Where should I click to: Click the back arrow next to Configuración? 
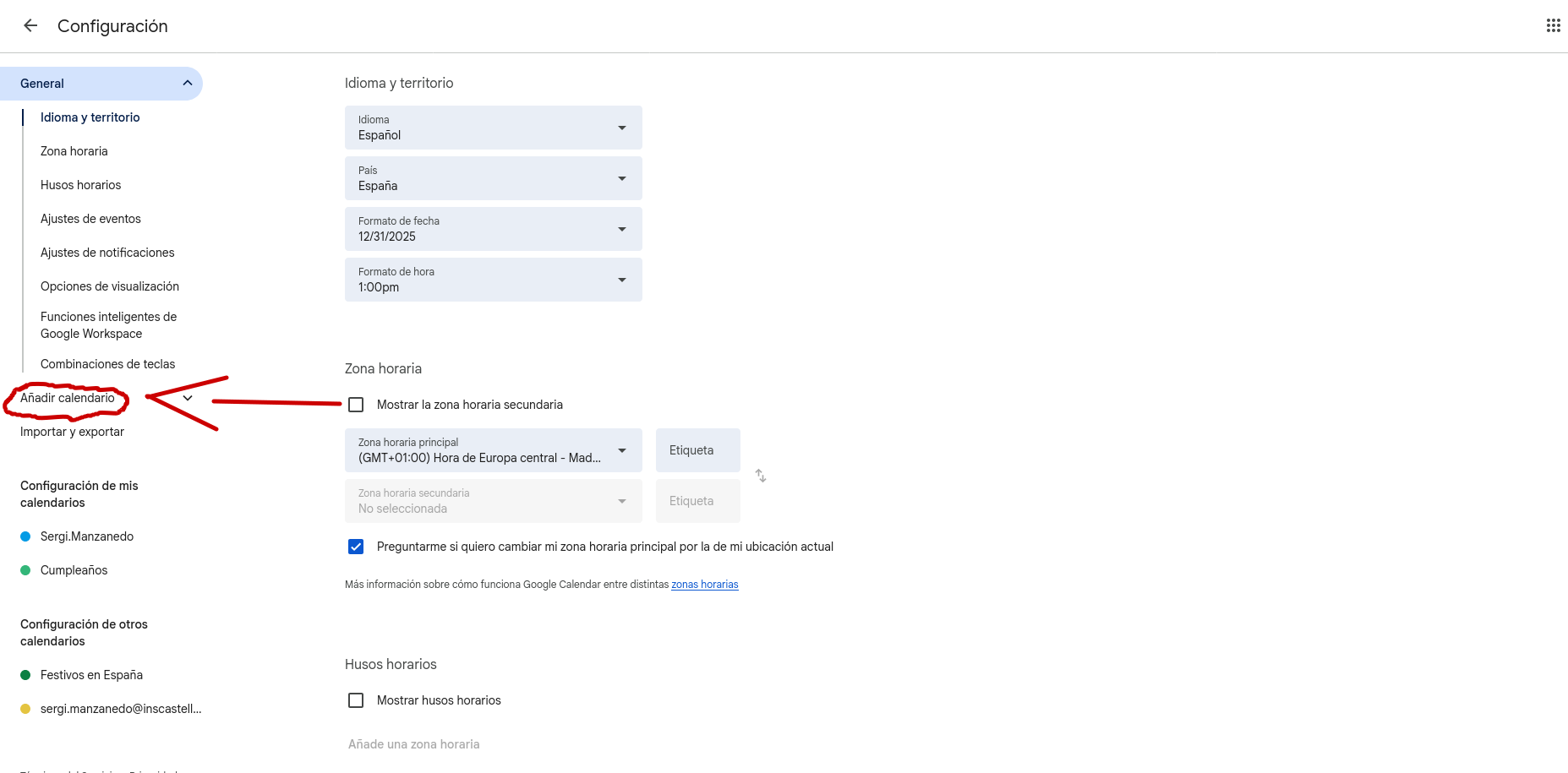30,25
